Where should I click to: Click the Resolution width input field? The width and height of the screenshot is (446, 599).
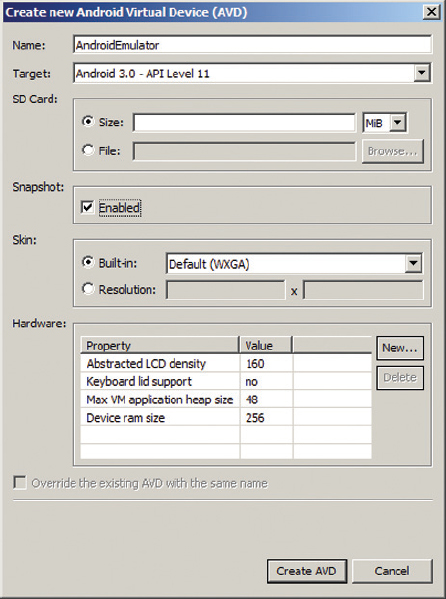(x=226, y=290)
